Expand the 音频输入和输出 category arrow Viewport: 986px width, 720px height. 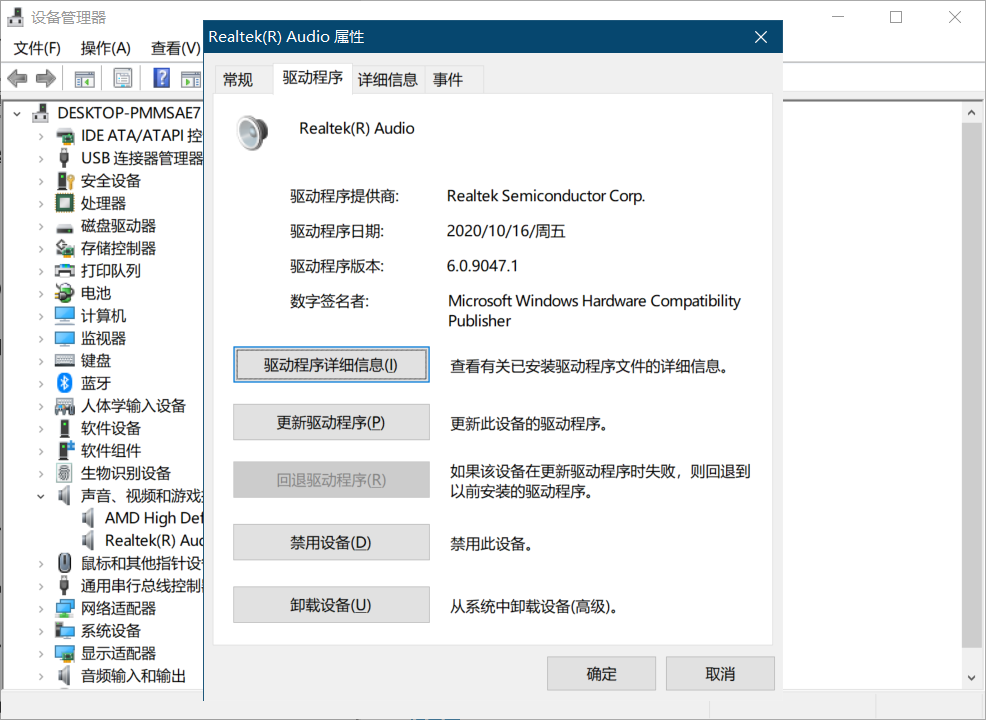[41, 677]
